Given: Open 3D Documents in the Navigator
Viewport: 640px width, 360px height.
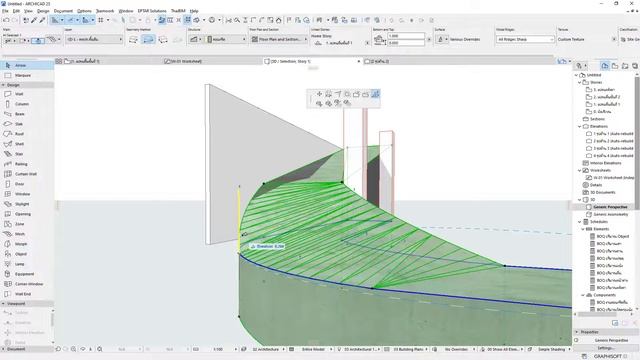Looking at the screenshot, I should (602, 192).
